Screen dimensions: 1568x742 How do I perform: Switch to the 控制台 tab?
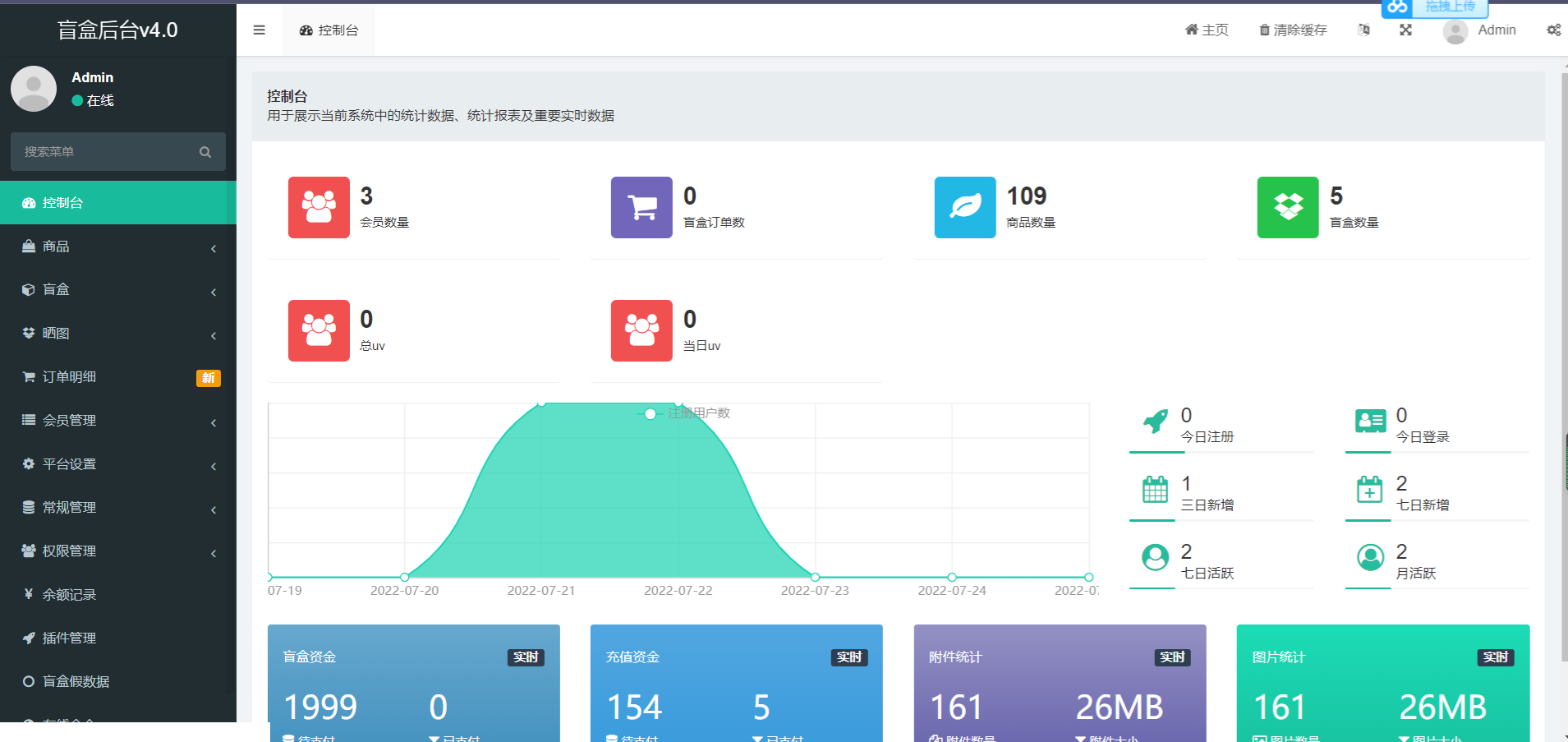[329, 30]
